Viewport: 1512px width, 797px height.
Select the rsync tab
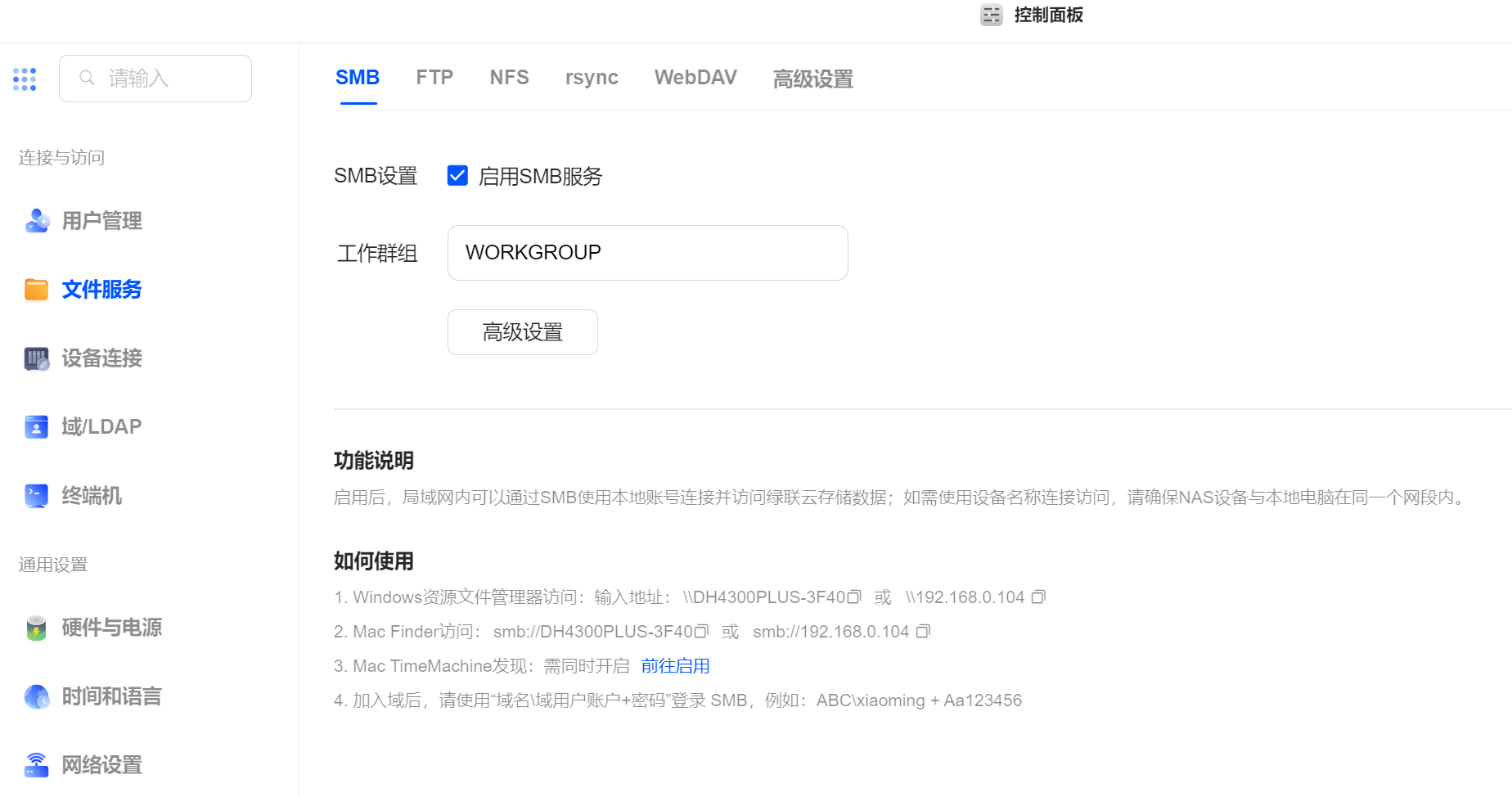(592, 78)
